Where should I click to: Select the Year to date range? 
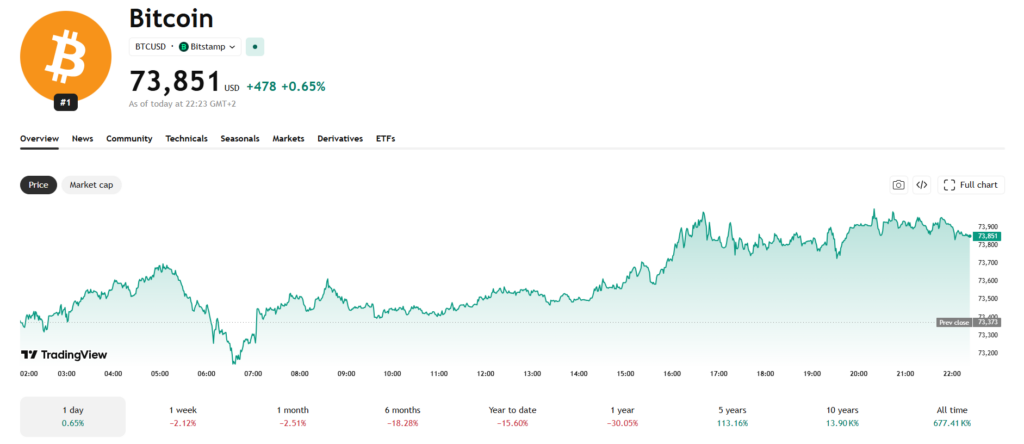pyautogui.click(x=512, y=417)
